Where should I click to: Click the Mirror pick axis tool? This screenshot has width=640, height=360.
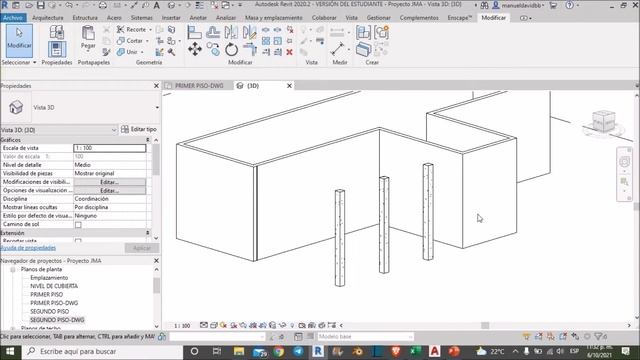coord(231,32)
